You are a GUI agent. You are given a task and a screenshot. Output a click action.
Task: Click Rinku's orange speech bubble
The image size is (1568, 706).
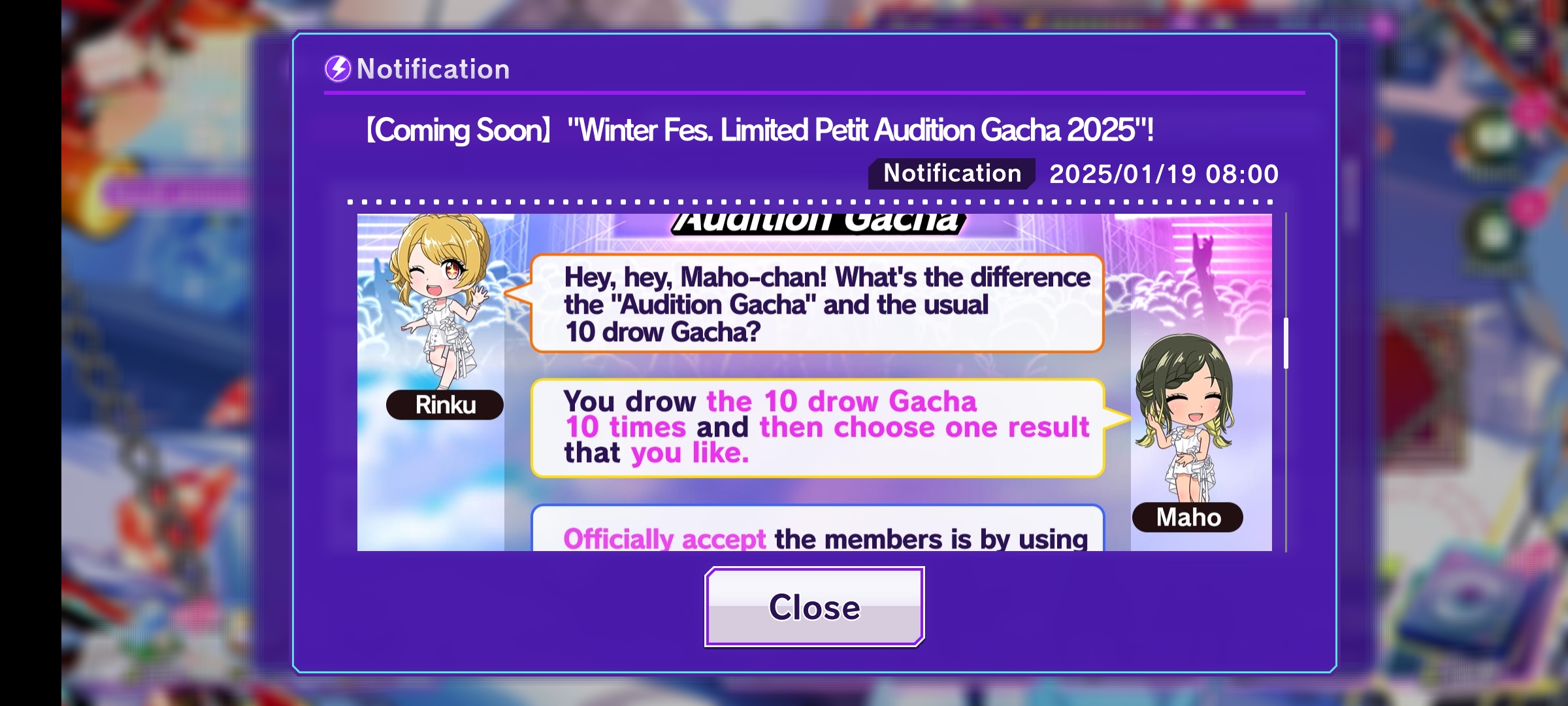point(817,303)
